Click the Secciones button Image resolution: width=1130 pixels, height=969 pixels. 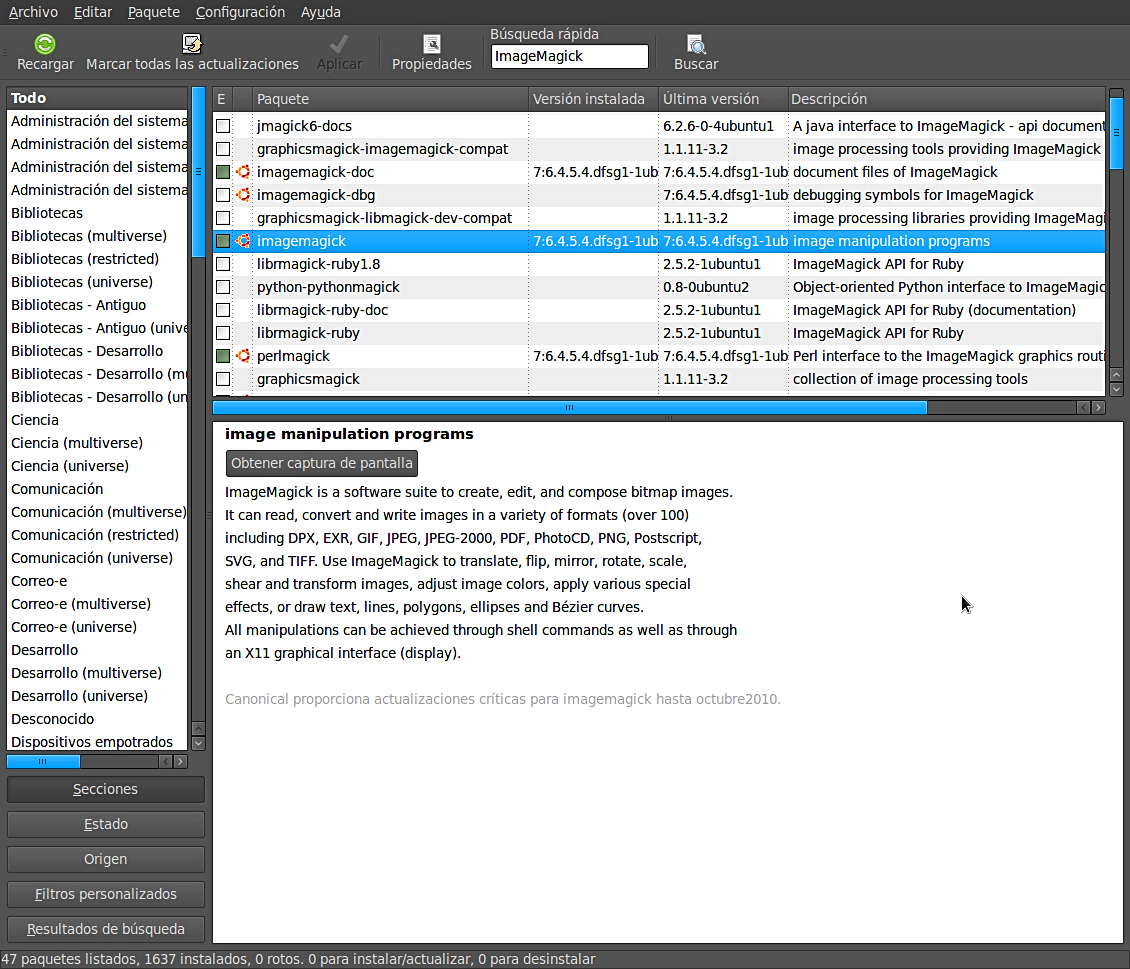pos(105,790)
